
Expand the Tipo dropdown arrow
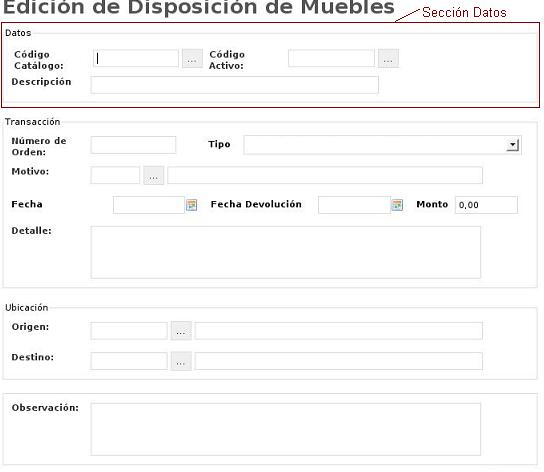coord(512,144)
